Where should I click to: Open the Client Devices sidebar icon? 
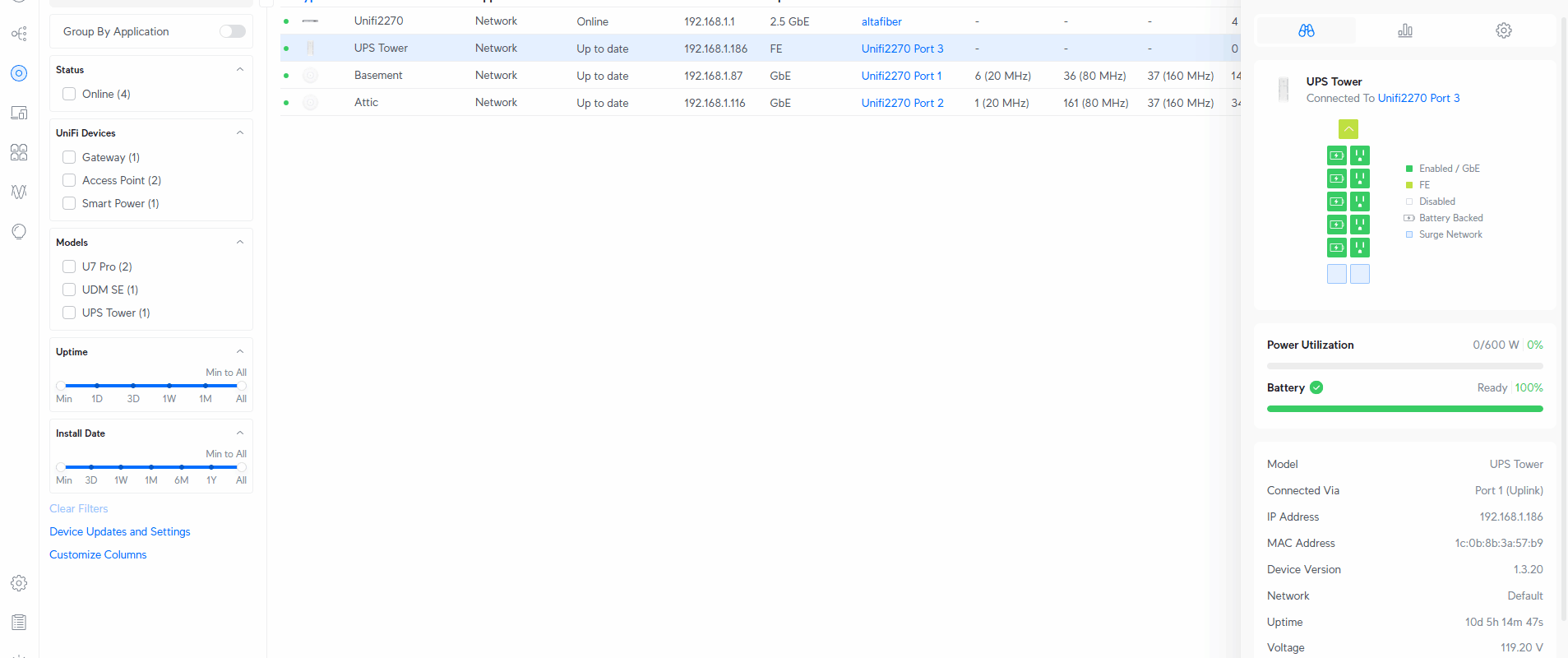tap(19, 113)
